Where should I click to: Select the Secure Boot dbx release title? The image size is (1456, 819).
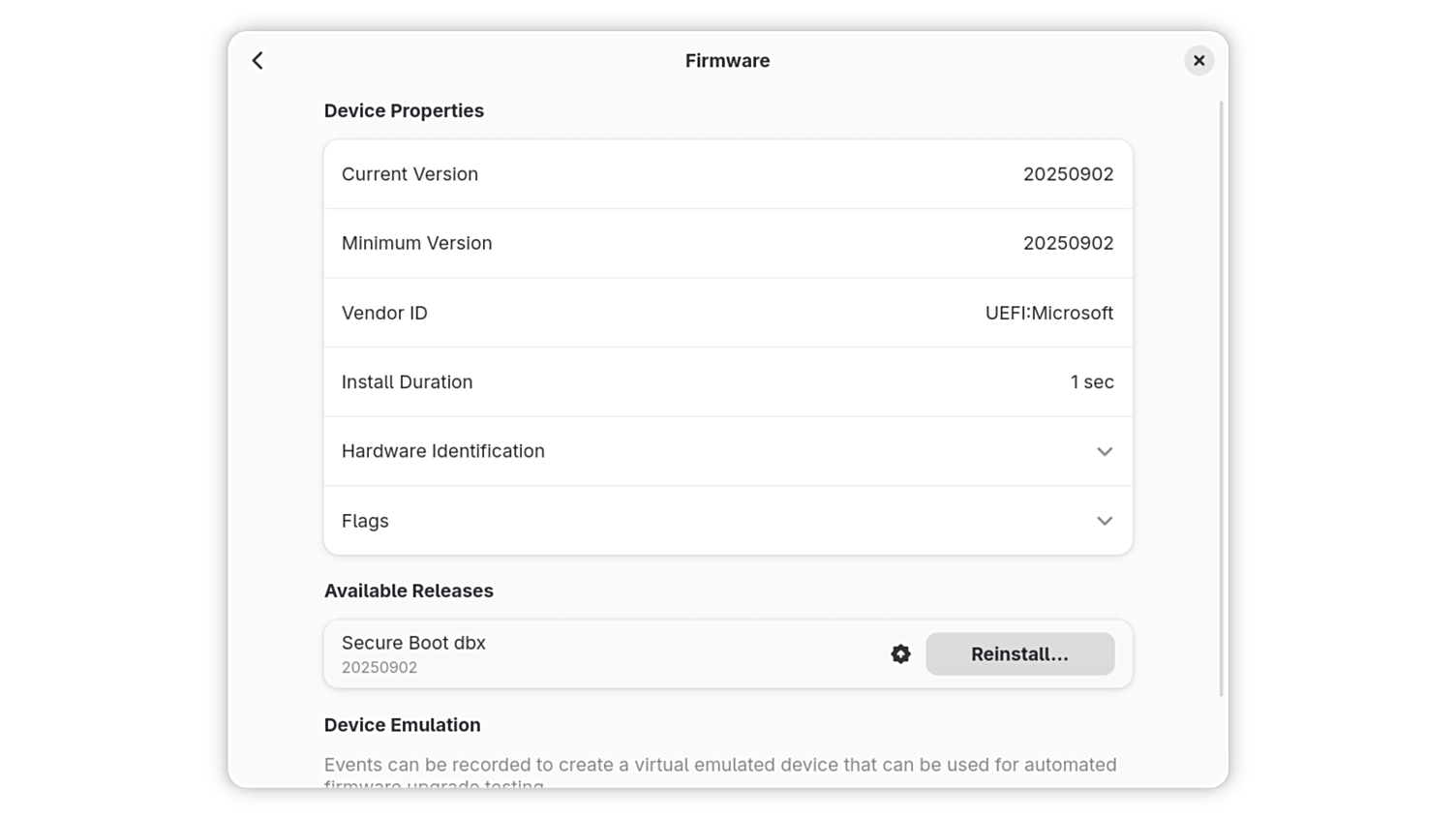(413, 643)
